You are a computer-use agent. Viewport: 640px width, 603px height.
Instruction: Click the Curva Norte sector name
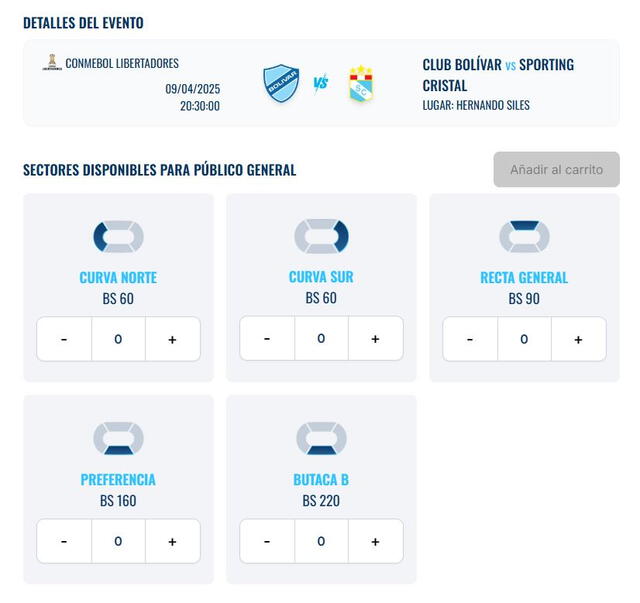point(118,278)
